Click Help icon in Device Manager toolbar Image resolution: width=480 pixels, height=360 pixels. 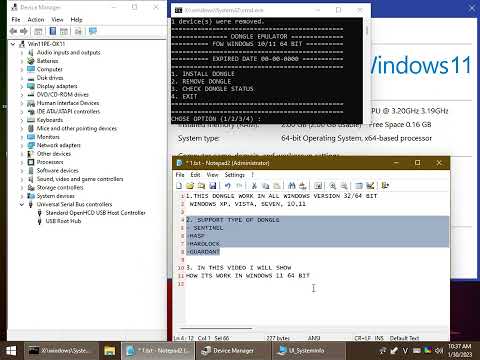pyautogui.click(x=52, y=31)
